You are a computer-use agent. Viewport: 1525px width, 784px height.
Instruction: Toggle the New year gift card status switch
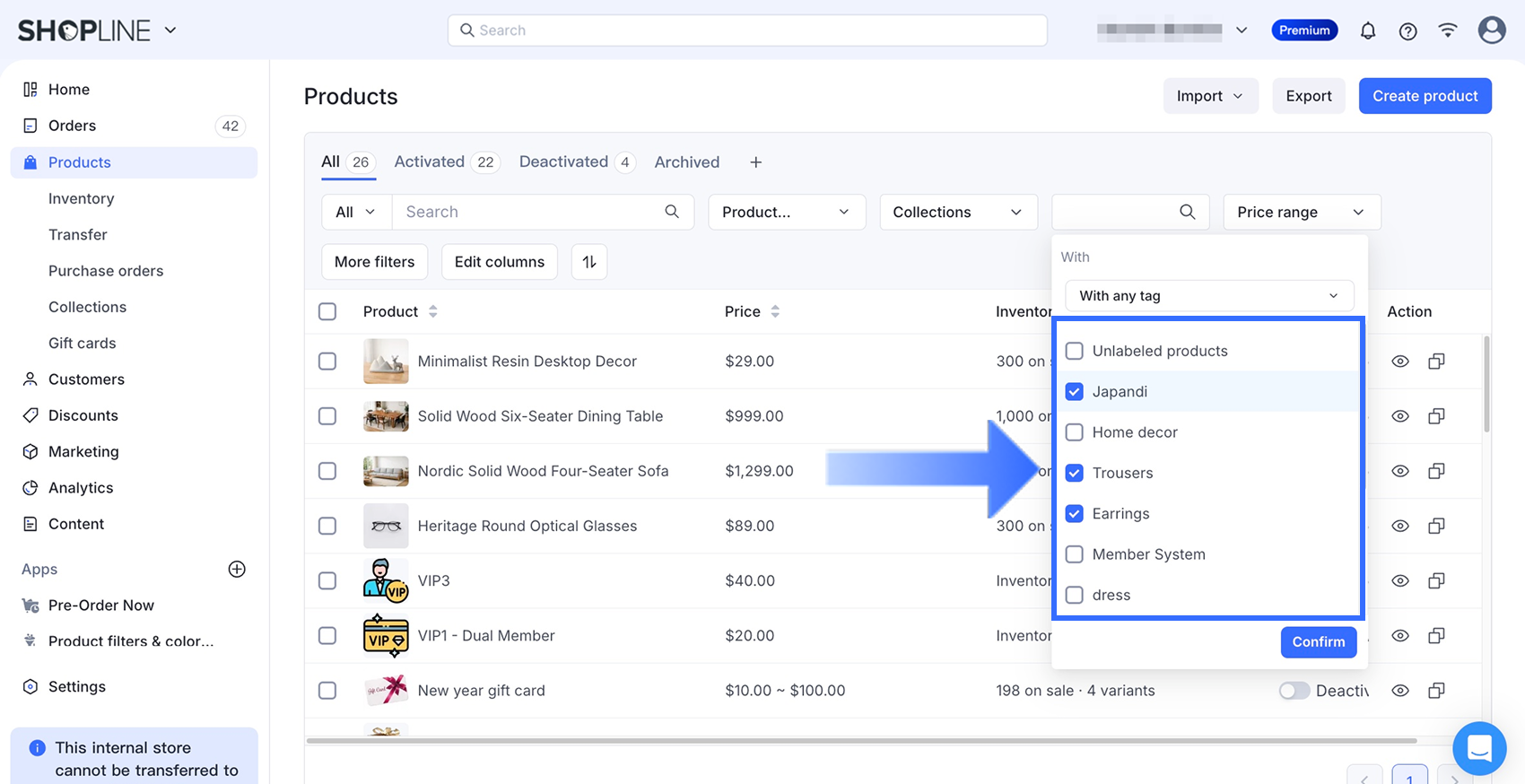coord(1294,691)
